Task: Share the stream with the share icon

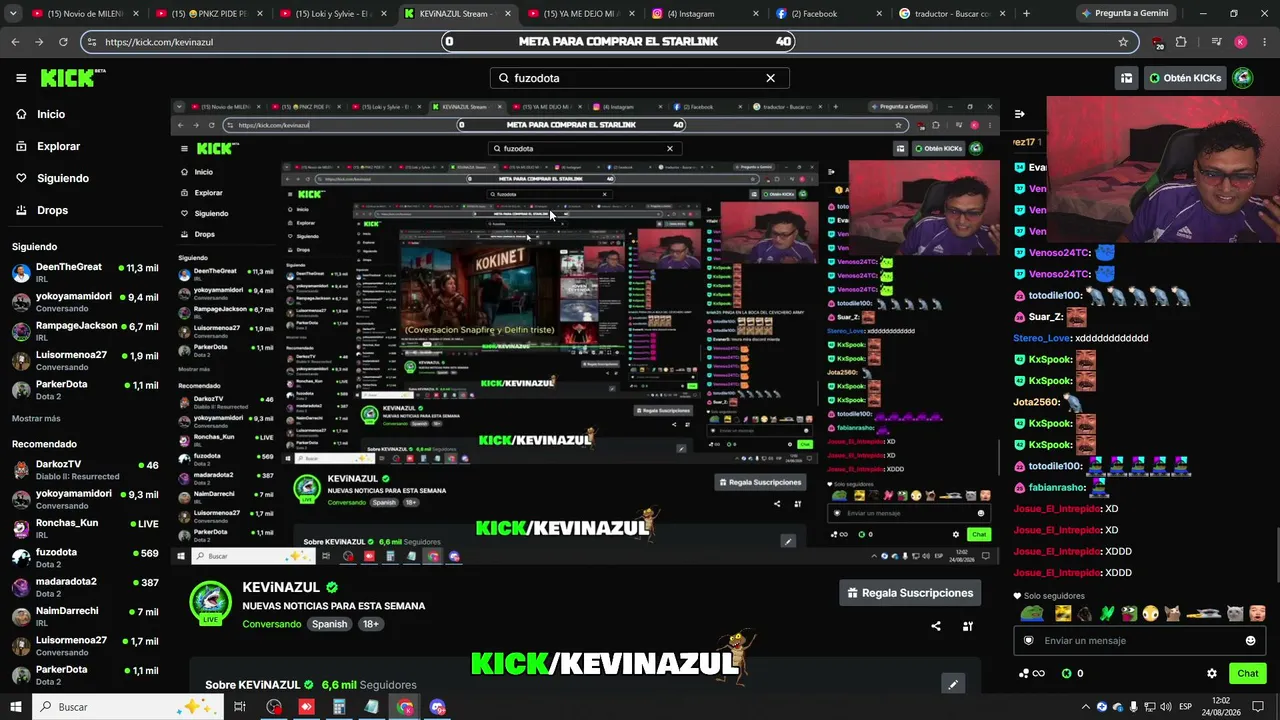Action: tap(936, 626)
